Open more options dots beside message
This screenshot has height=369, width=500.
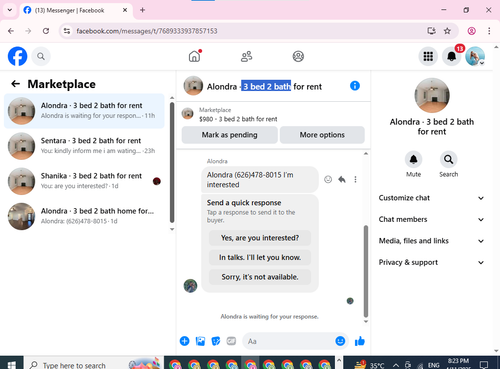(x=355, y=179)
